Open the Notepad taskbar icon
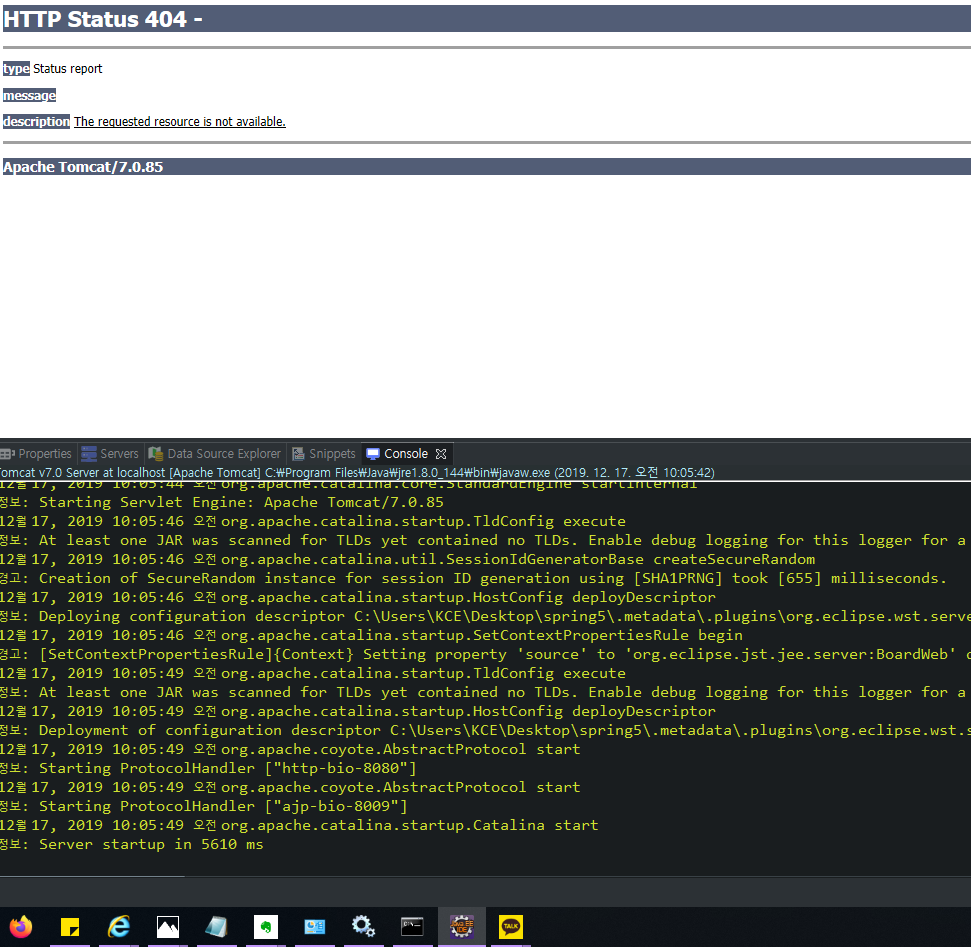This screenshot has width=971, height=947. (x=217, y=927)
